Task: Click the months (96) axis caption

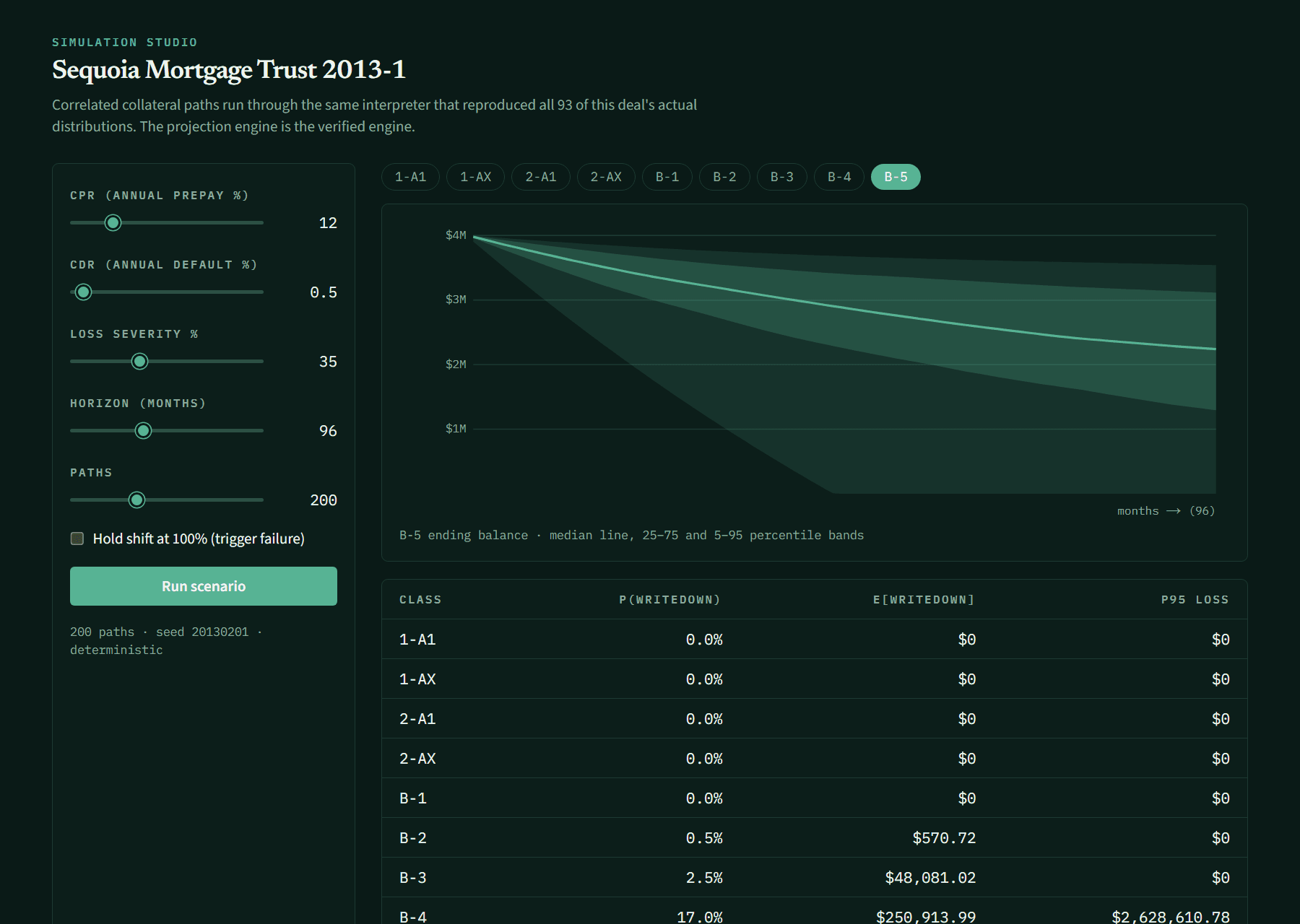Action: pos(1166,511)
